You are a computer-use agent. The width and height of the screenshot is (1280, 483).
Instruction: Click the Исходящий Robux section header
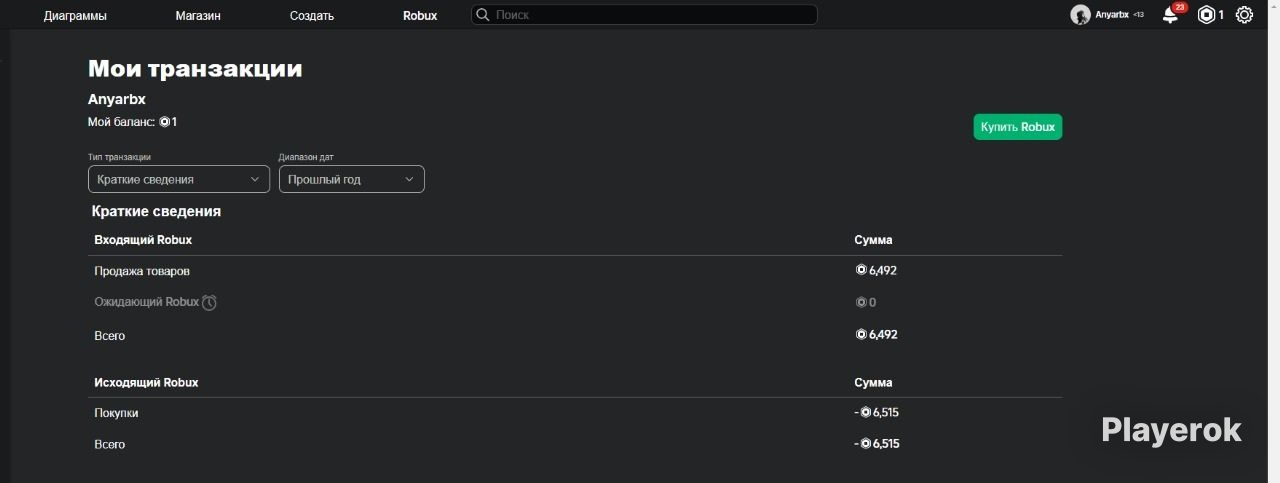click(146, 383)
